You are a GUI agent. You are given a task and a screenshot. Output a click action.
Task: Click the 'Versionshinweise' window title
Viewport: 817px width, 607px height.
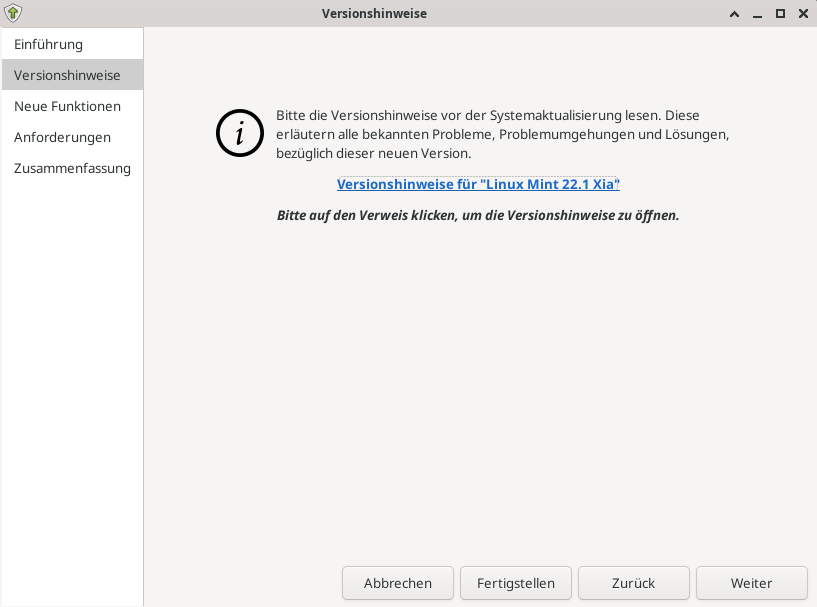click(x=374, y=13)
